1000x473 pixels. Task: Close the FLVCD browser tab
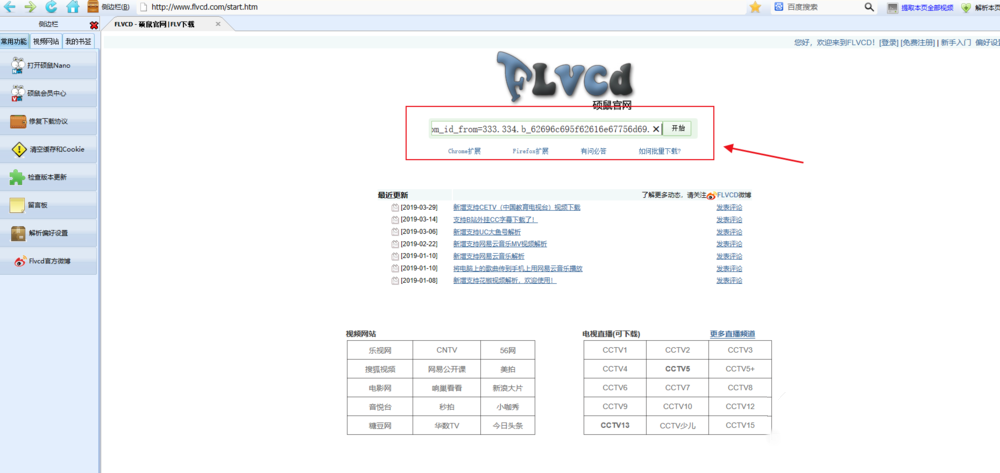[218, 24]
